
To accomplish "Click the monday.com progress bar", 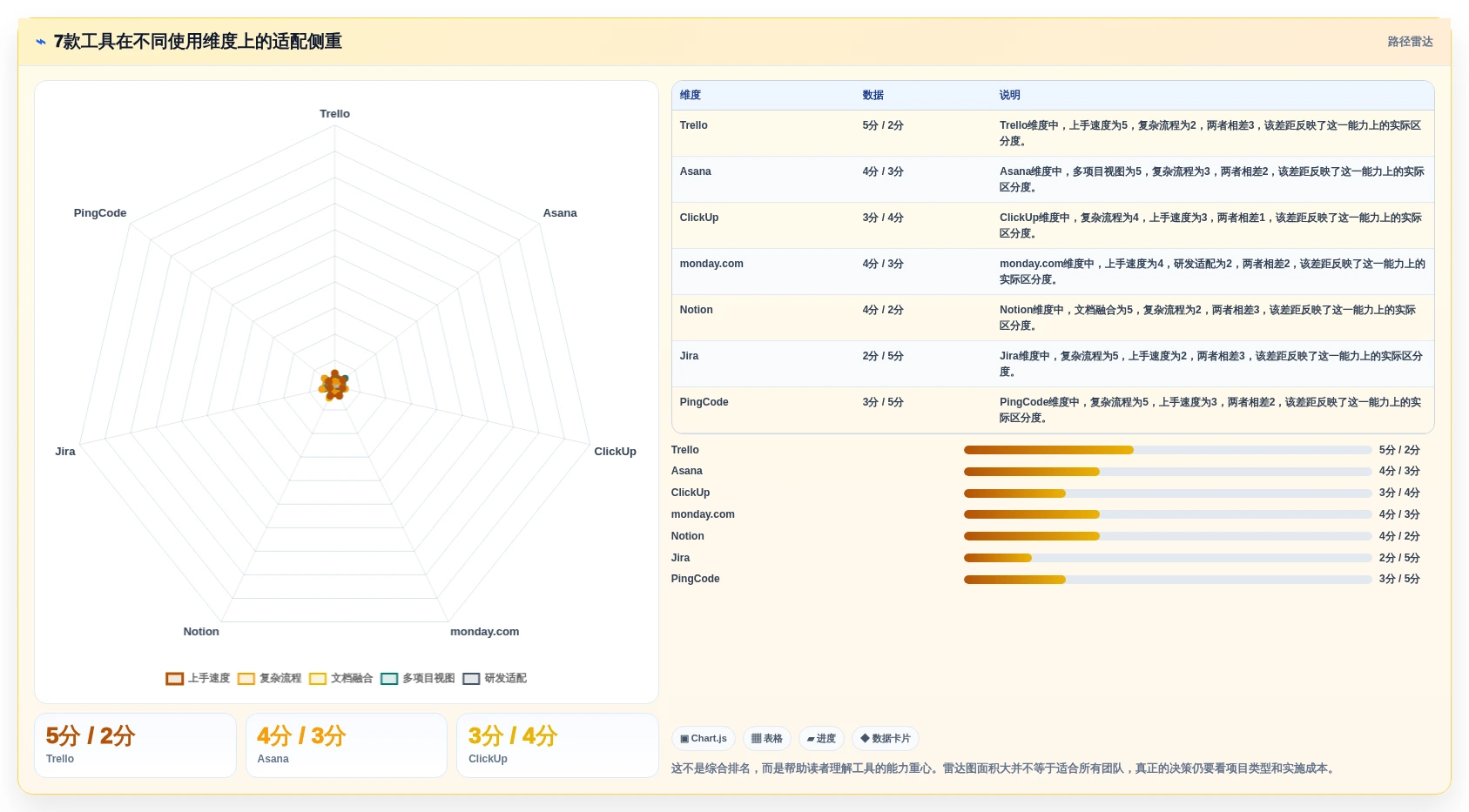I will coord(1168,514).
